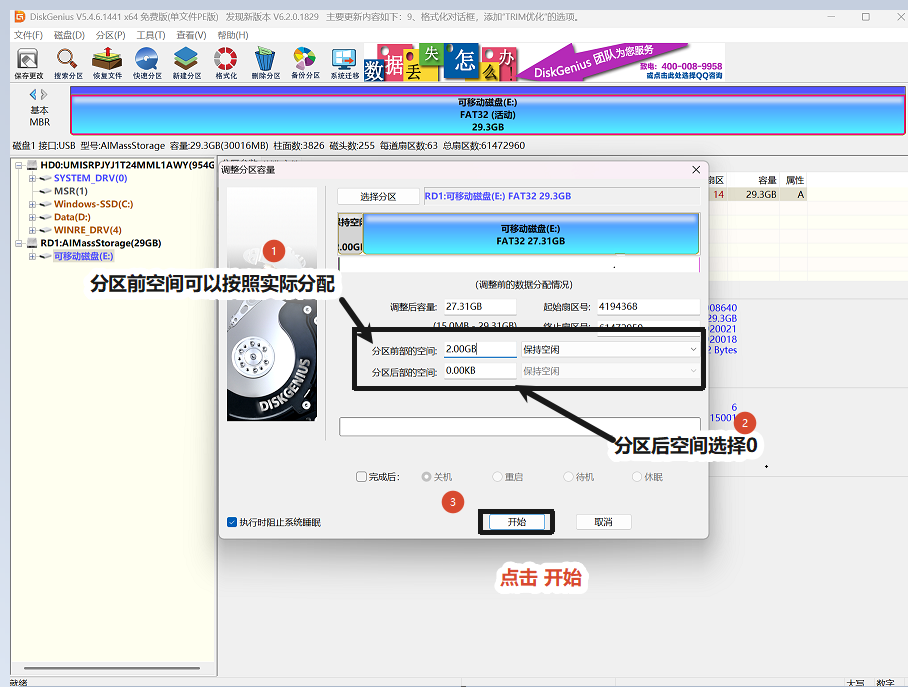Open the 文件(F) menu

tap(28, 35)
